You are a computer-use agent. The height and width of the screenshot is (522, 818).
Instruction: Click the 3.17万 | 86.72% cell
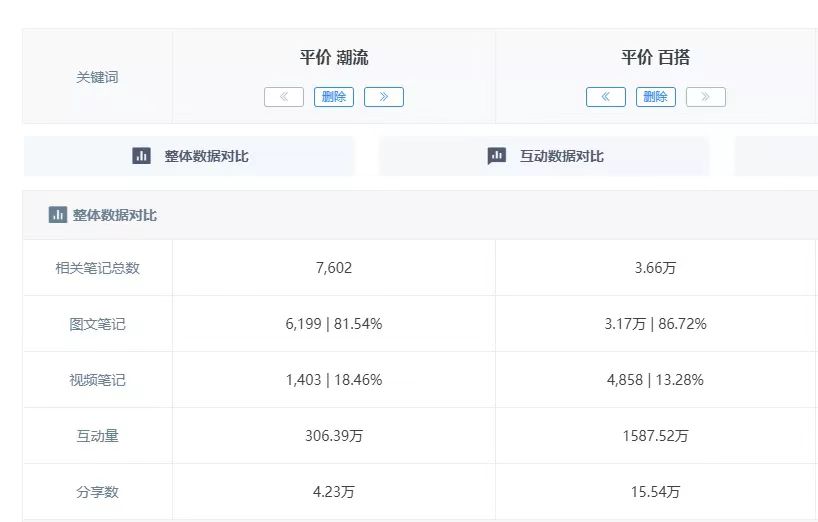(655, 324)
